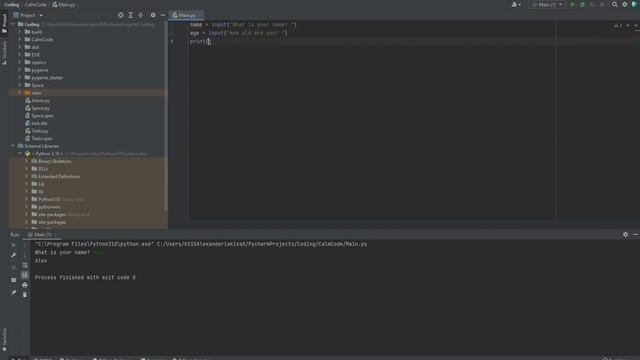Viewport: 640px width, 360px height.
Task: Hide the Project tool window
Action: click(163, 15)
